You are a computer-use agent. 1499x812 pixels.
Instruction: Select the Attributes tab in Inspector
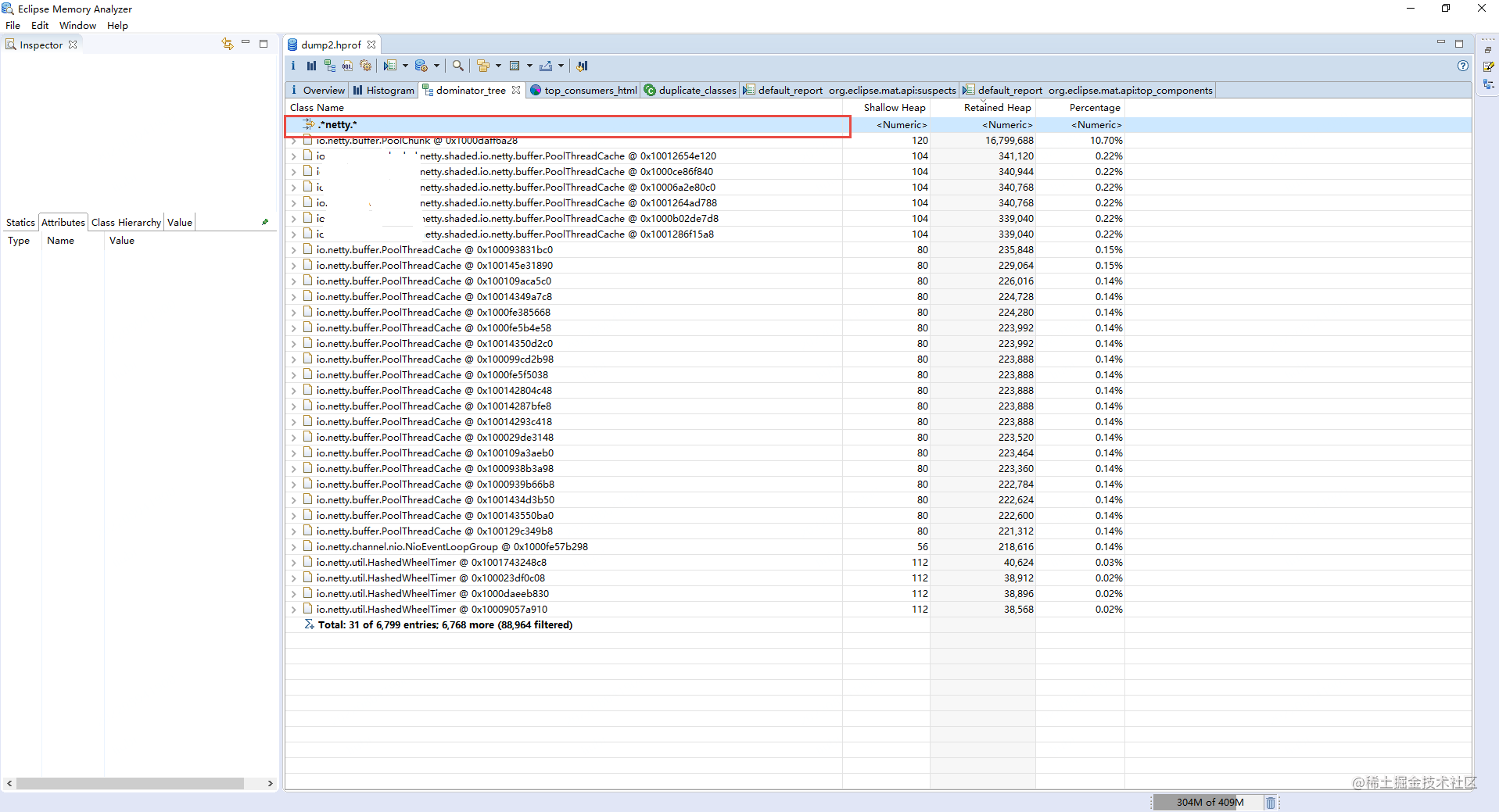pyautogui.click(x=63, y=222)
